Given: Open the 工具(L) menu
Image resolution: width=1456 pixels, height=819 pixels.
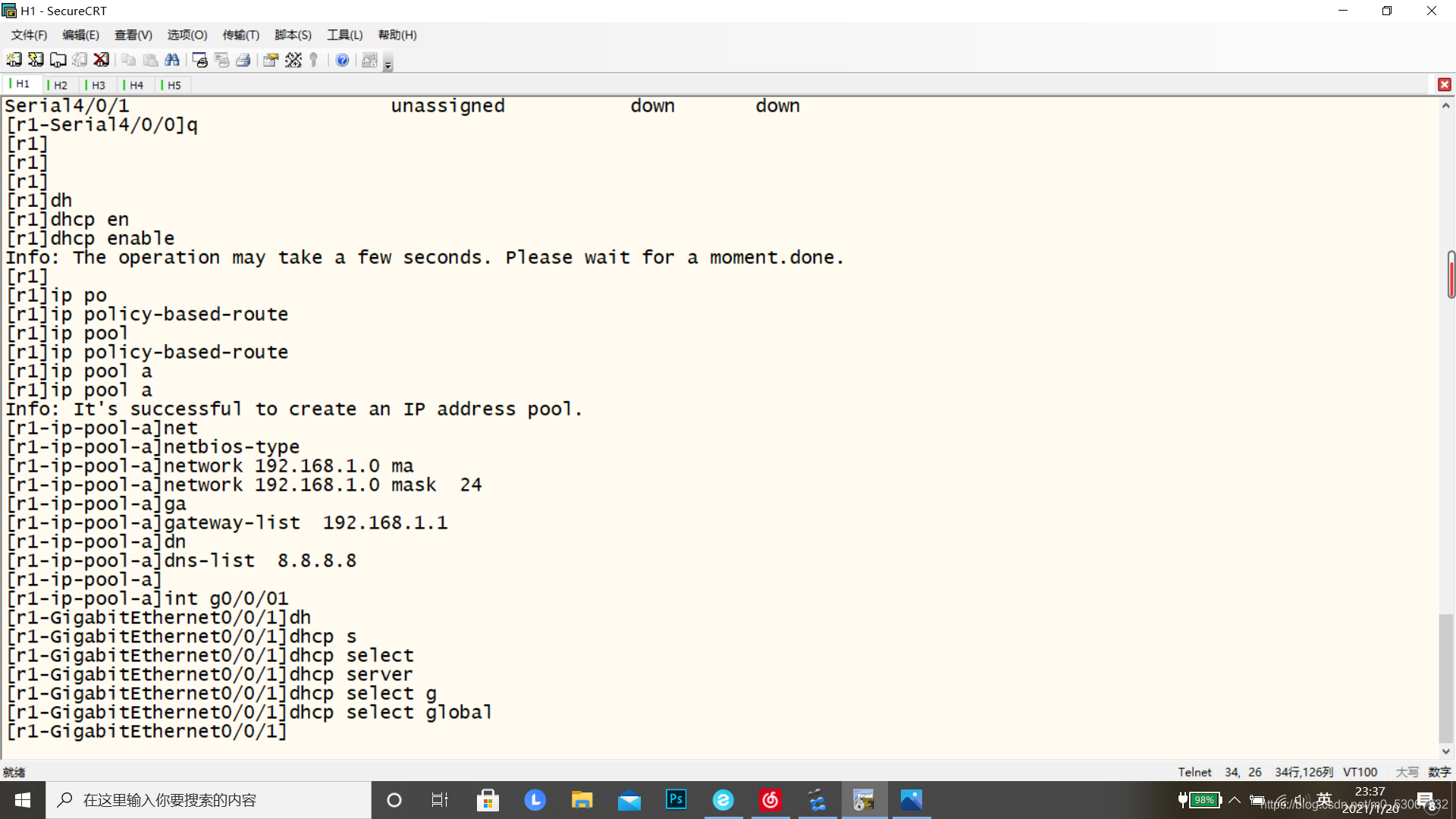Looking at the screenshot, I should click(x=343, y=34).
